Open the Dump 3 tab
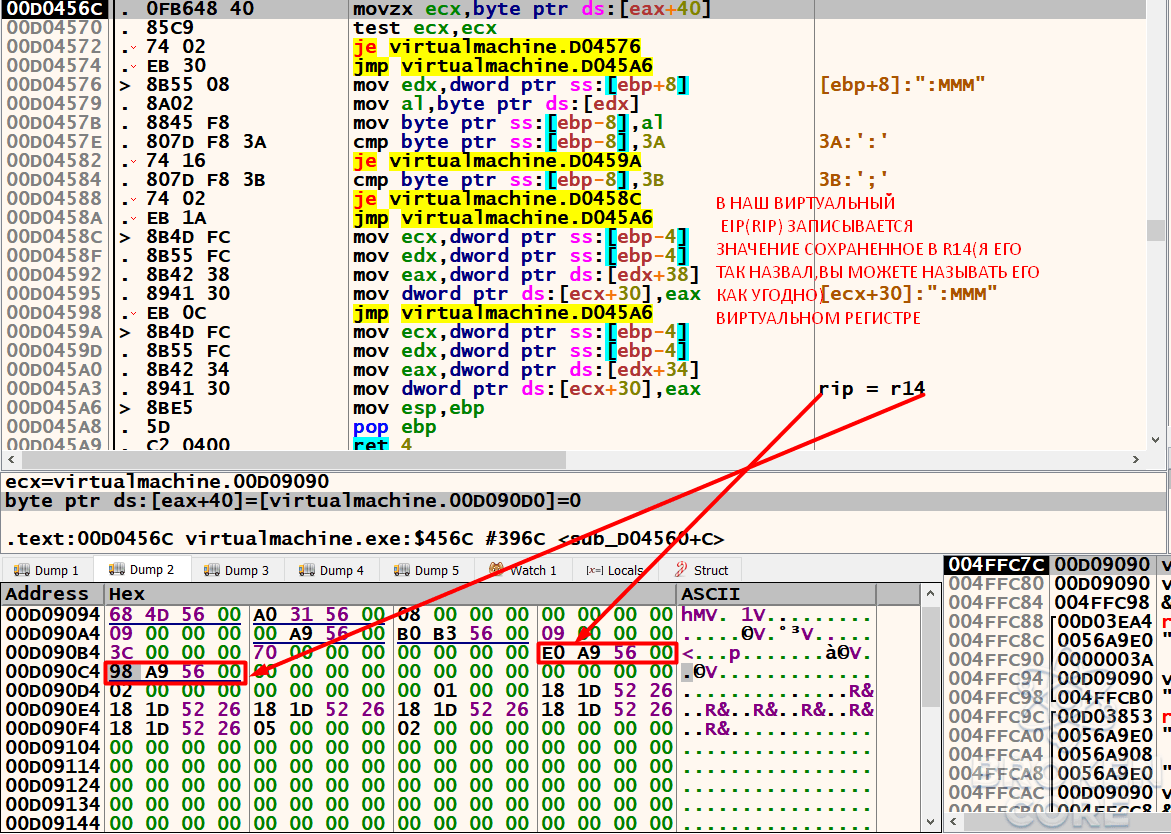Image resolution: width=1171 pixels, height=834 pixels. tap(237, 570)
